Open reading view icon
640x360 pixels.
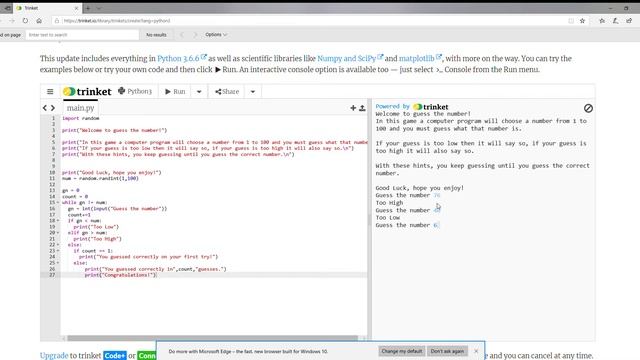coord(571,20)
